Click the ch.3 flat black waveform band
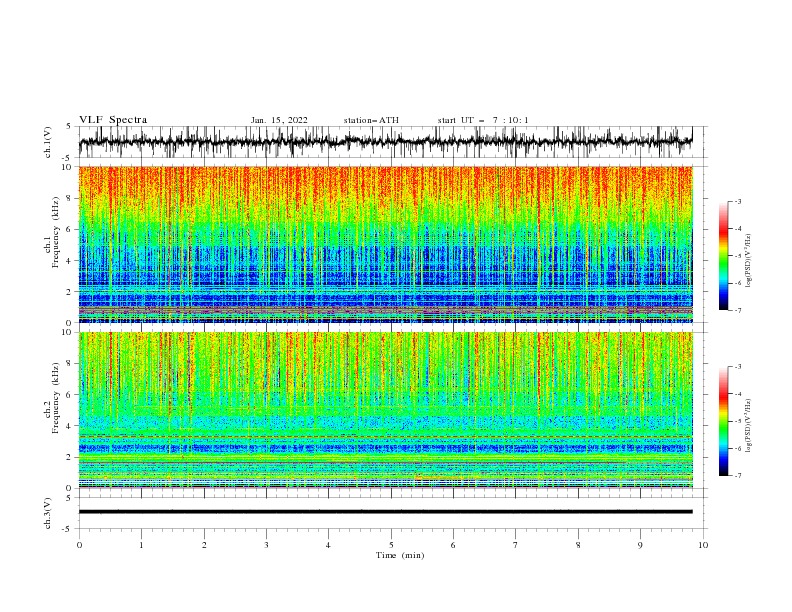The image size is (792, 612). pyautogui.click(x=385, y=512)
